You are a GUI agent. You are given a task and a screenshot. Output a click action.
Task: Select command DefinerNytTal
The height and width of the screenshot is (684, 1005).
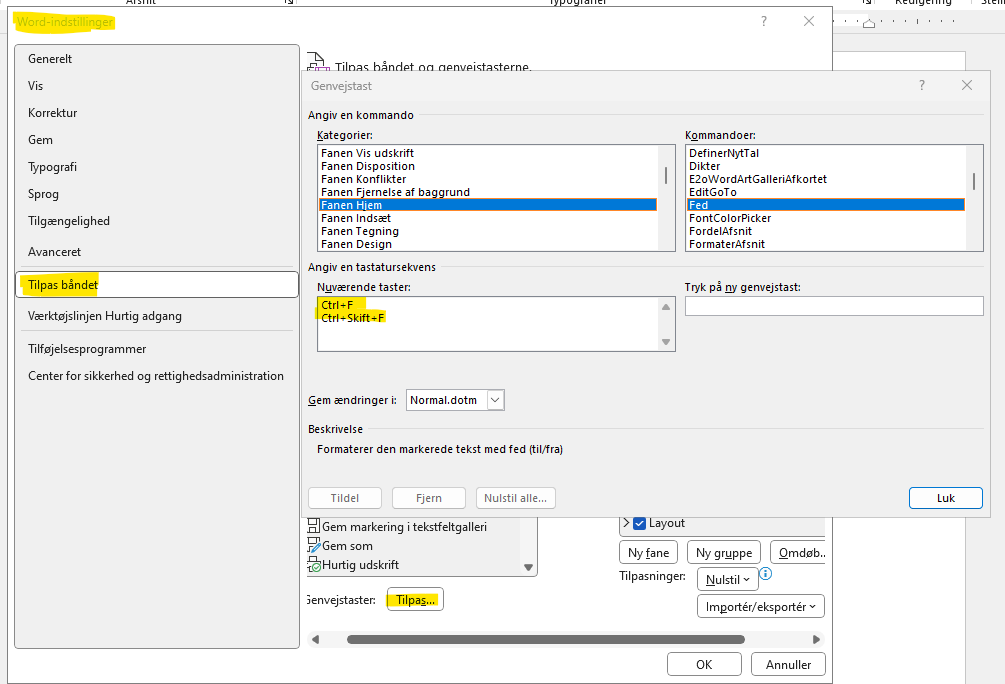[x=826, y=153]
